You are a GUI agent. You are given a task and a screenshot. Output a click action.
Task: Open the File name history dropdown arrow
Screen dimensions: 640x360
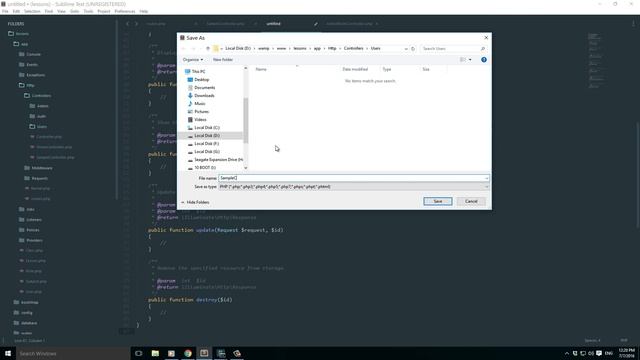pos(487,178)
